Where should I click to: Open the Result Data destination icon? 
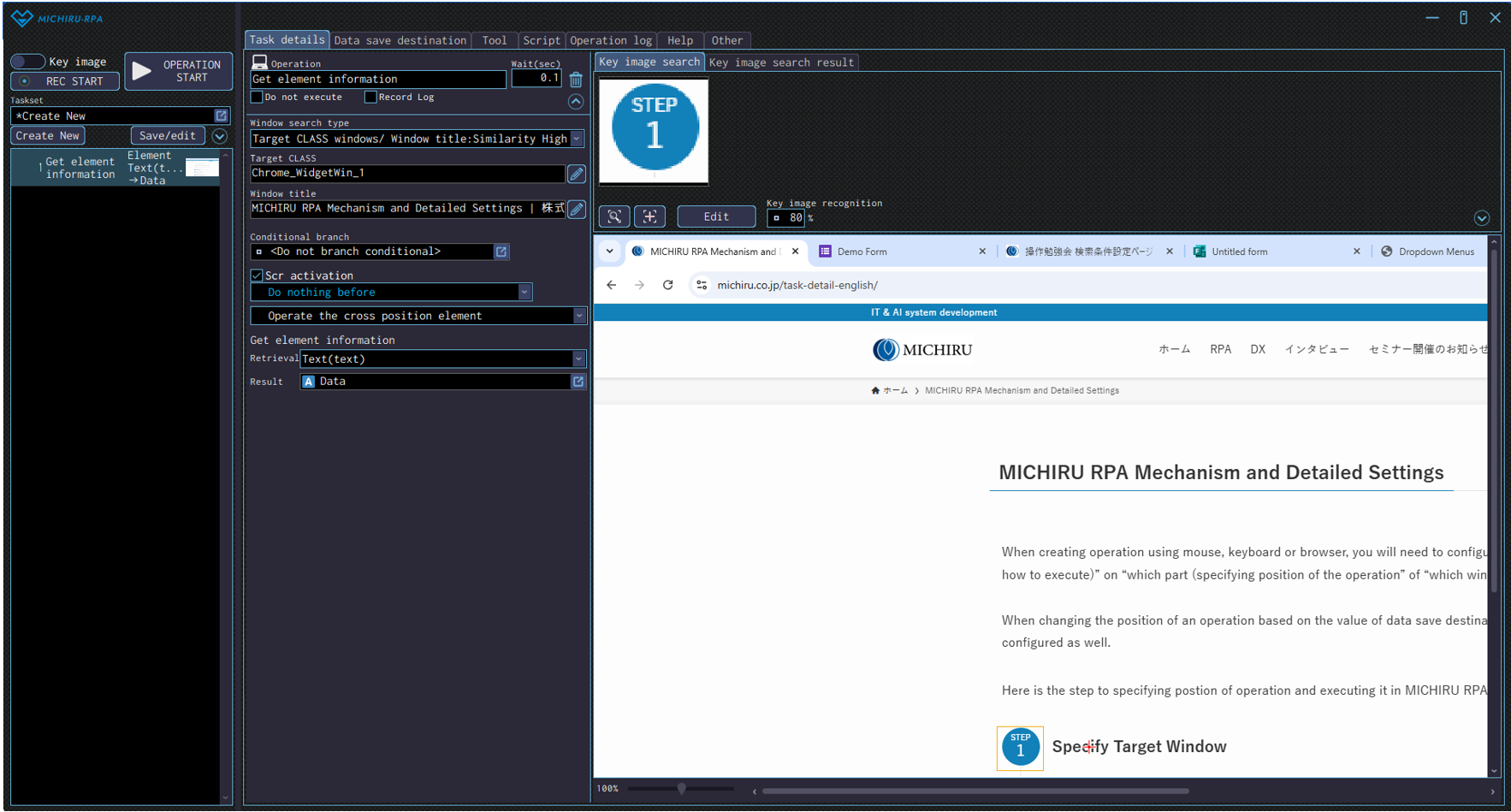[578, 382]
